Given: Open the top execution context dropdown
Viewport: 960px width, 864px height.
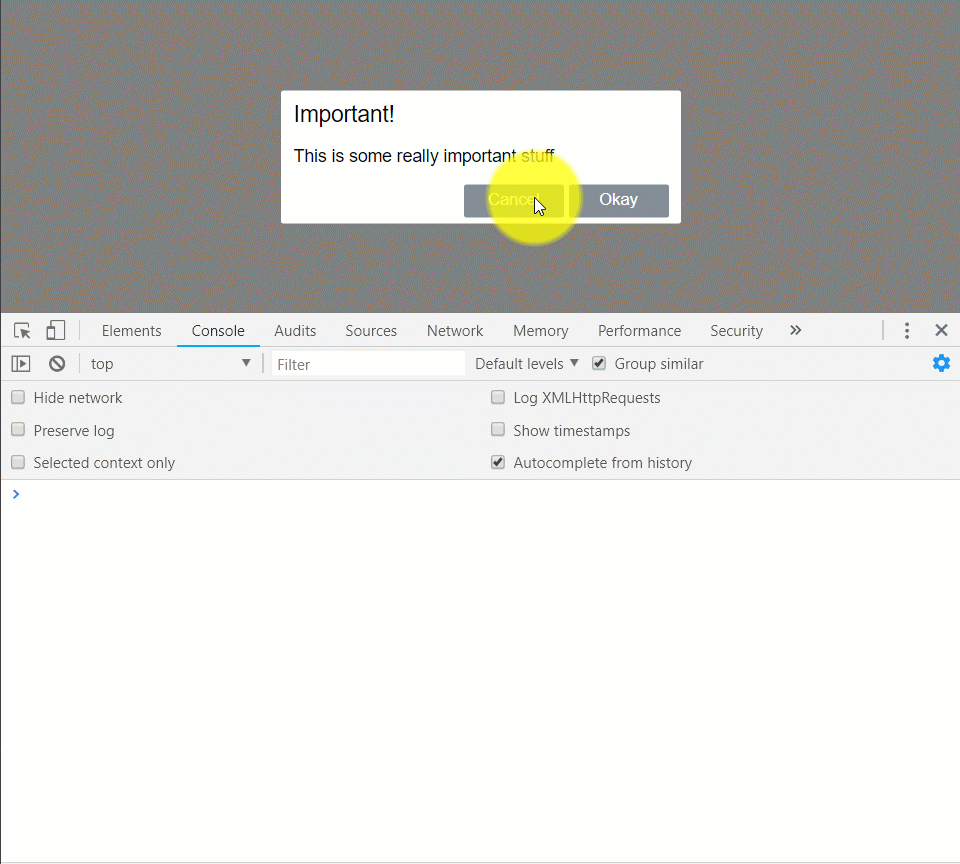Looking at the screenshot, I should (x=170, y=363).
